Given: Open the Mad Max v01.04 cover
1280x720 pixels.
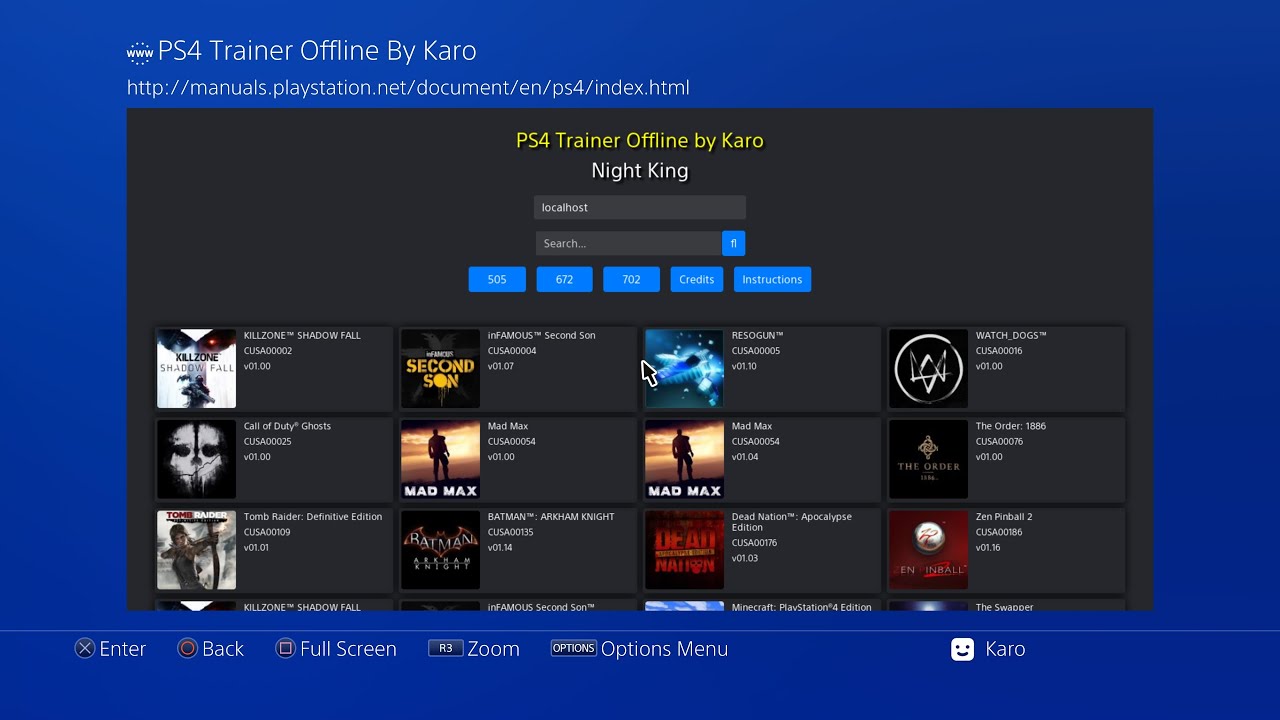Looking at the screenshot, I should tap(684, 459).
